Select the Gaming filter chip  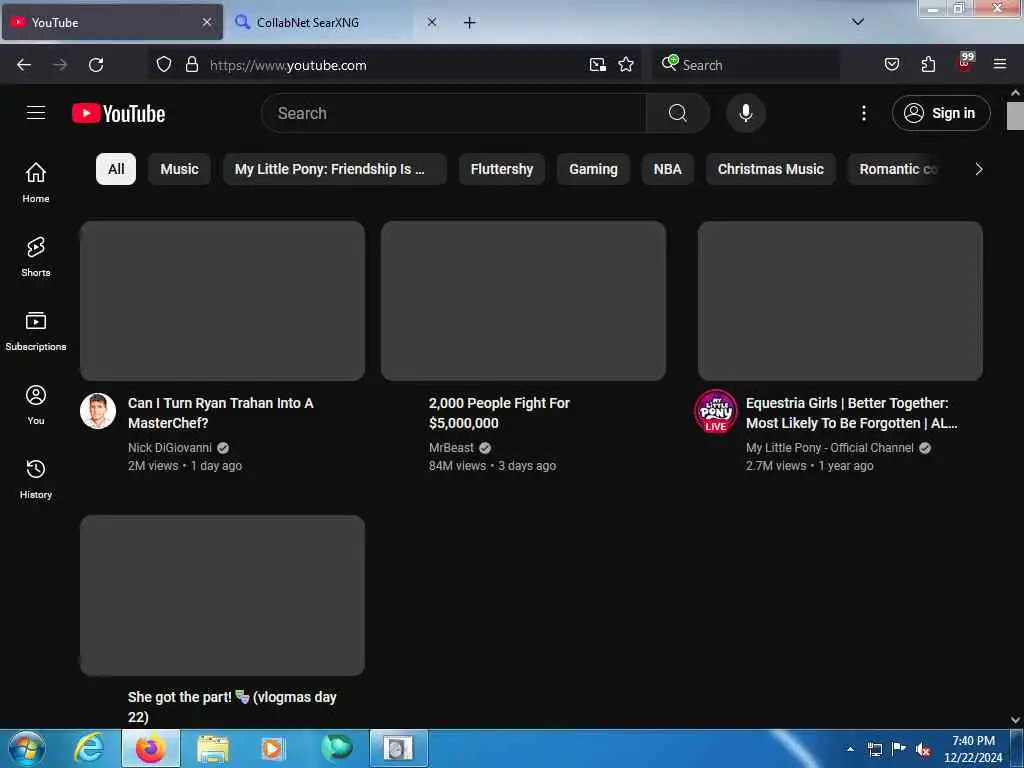(x=593, y=169)
